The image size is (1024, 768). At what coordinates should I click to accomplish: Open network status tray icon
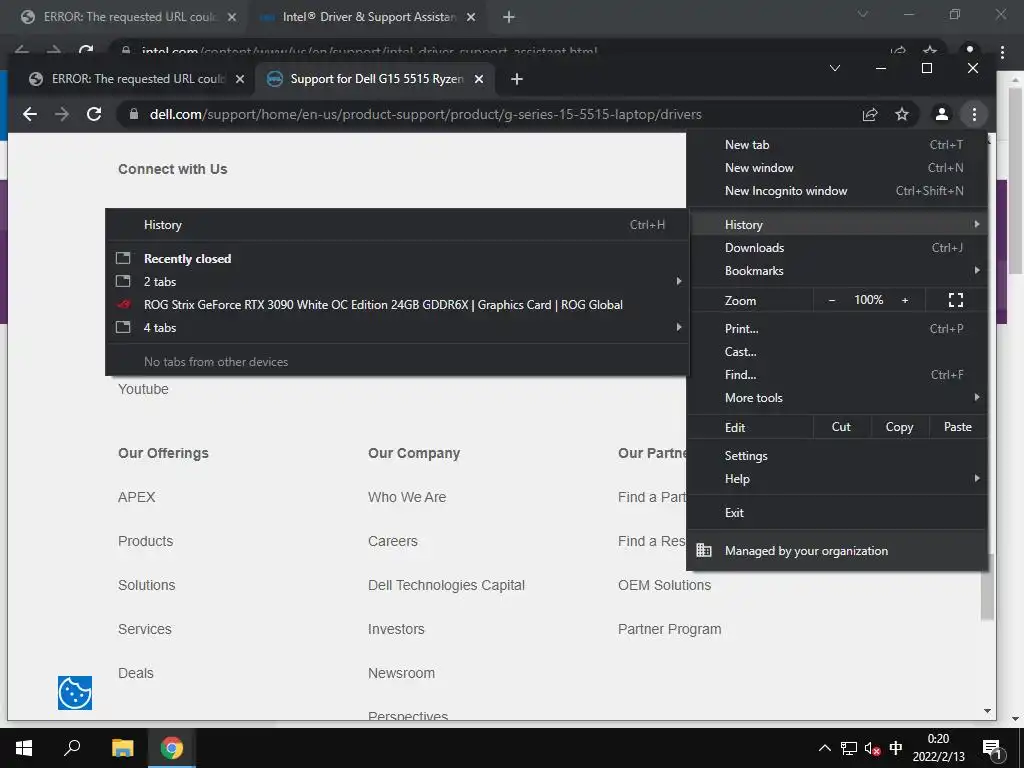pos(848,748)
